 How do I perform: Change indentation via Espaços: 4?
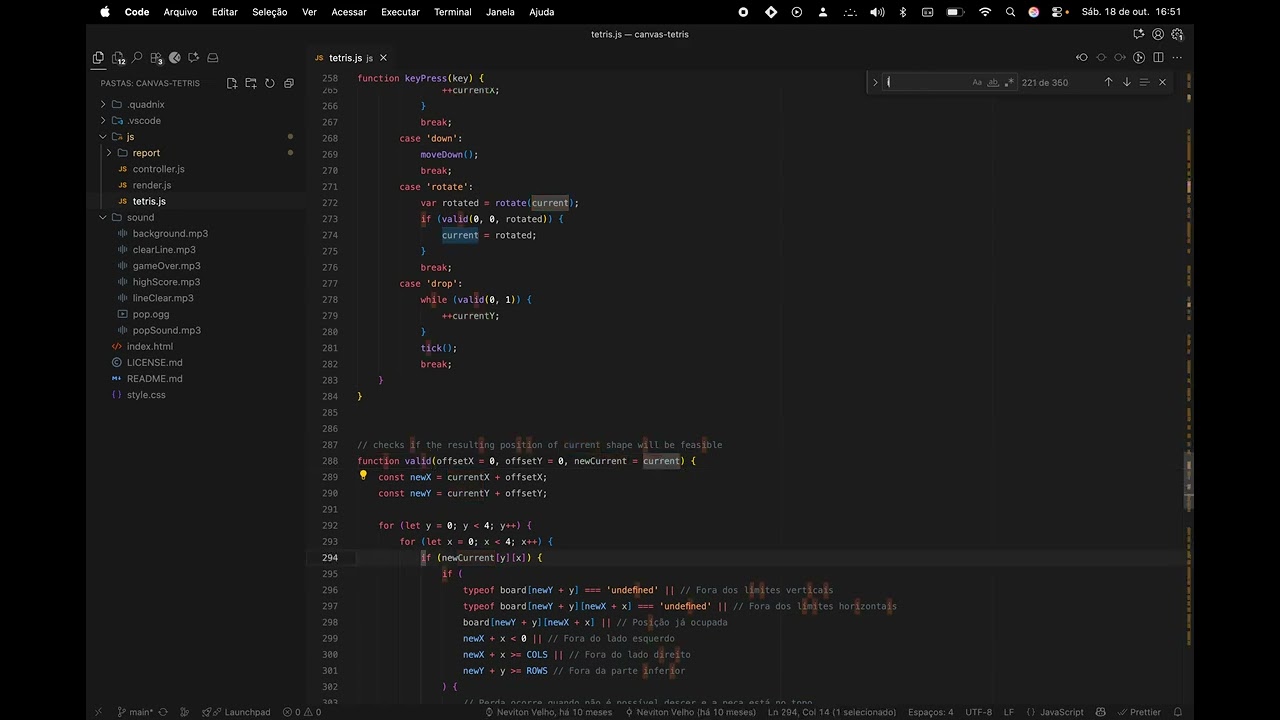pyautogui.click(x=930, y=712)
